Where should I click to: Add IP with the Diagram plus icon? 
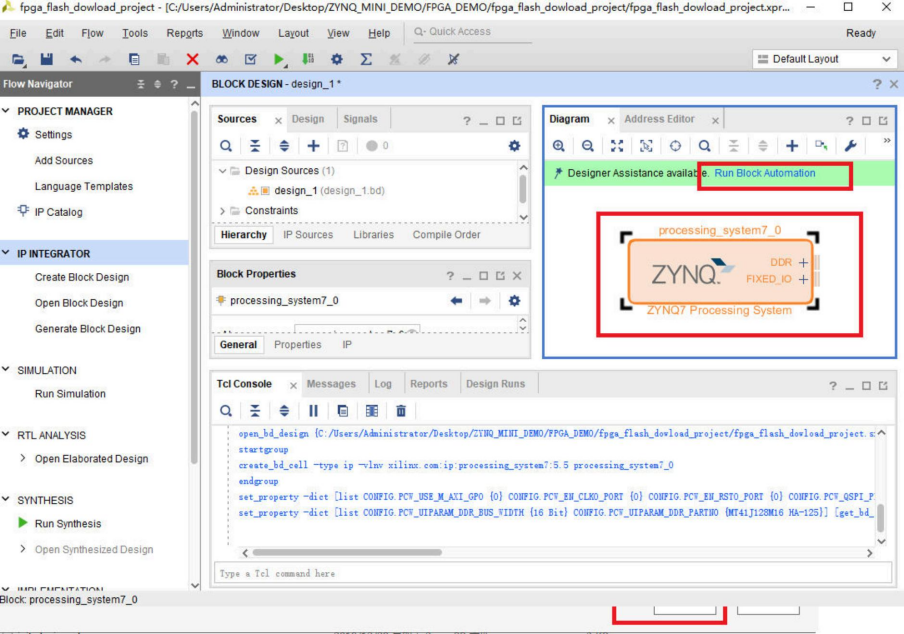click(x=792, y=146)
